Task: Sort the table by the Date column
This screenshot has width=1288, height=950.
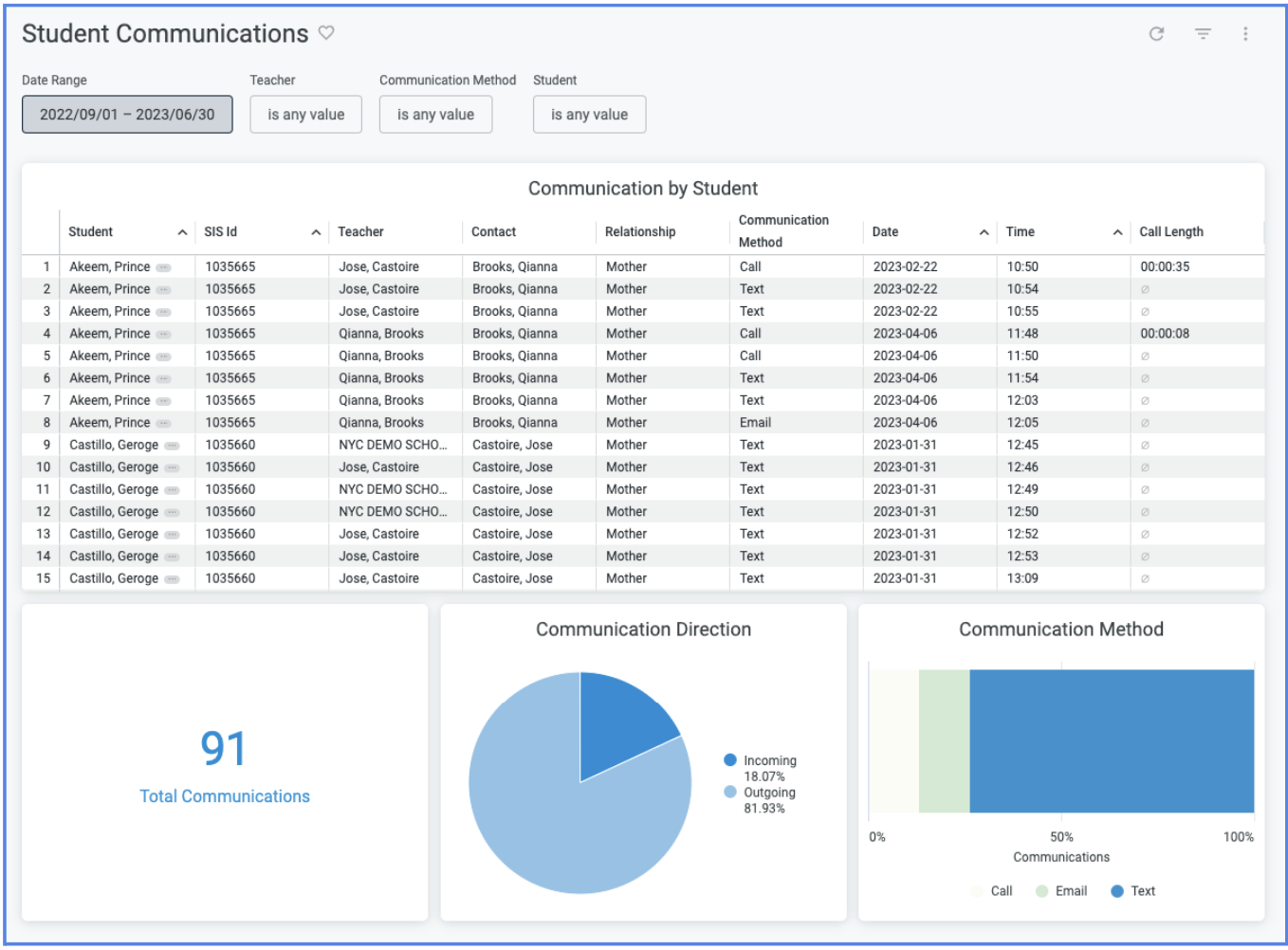Action: (885, 232)
